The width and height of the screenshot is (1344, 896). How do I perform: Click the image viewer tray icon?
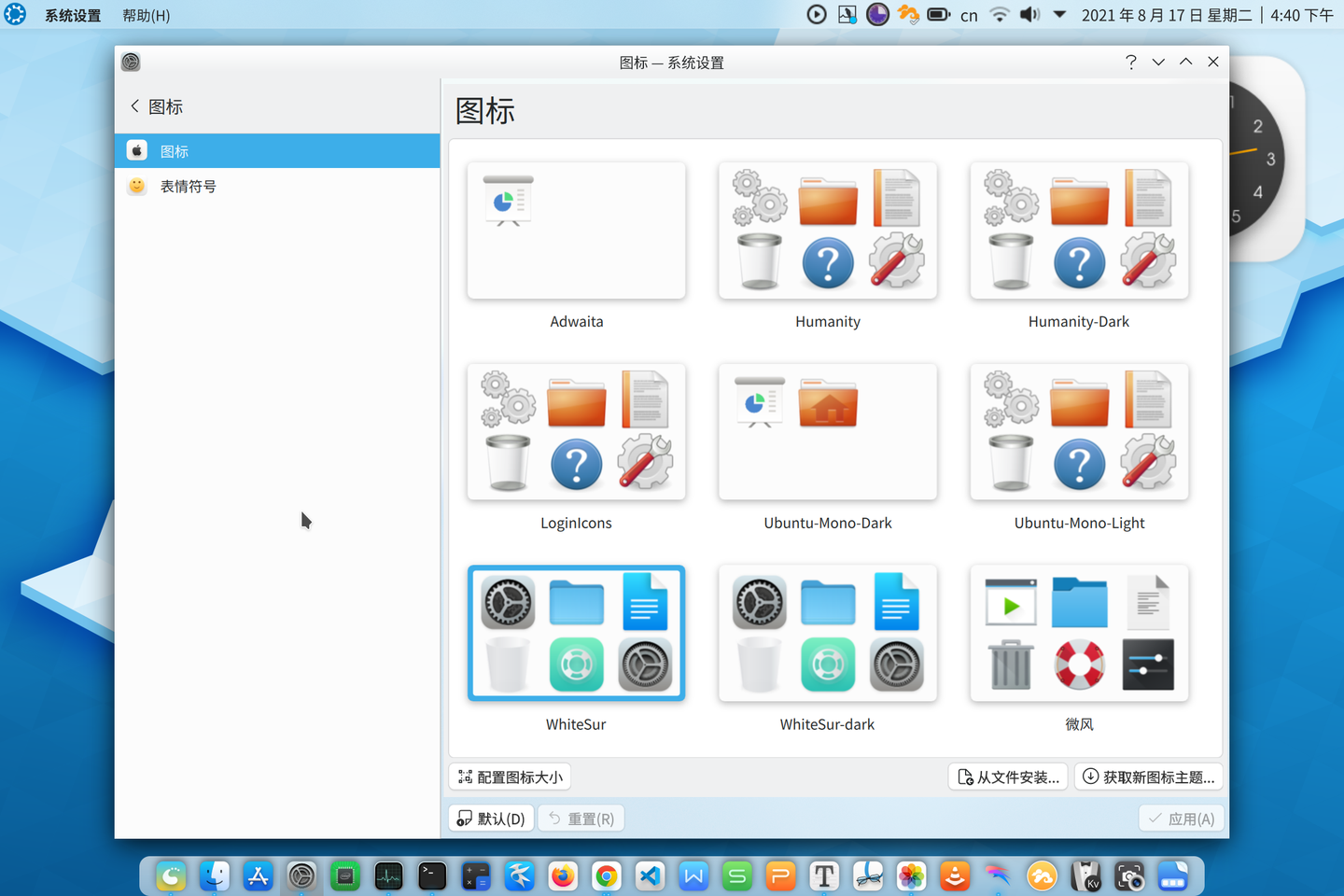click(847, 14)
